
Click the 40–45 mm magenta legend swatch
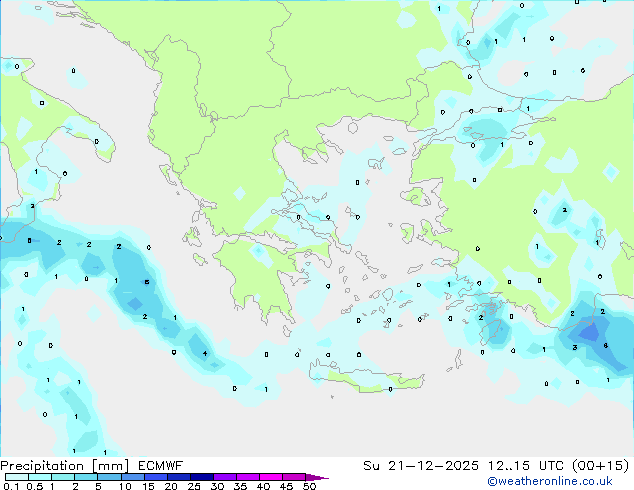coord(271,477)
